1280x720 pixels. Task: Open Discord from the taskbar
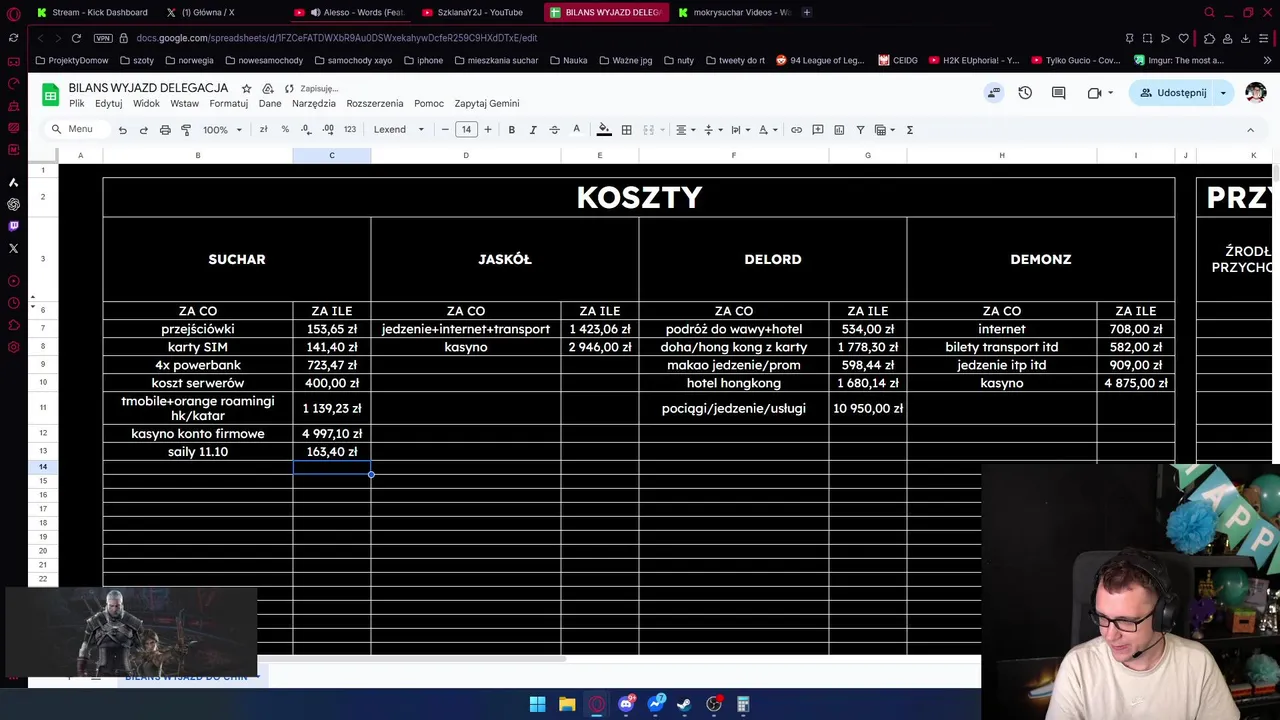(626, 704)
